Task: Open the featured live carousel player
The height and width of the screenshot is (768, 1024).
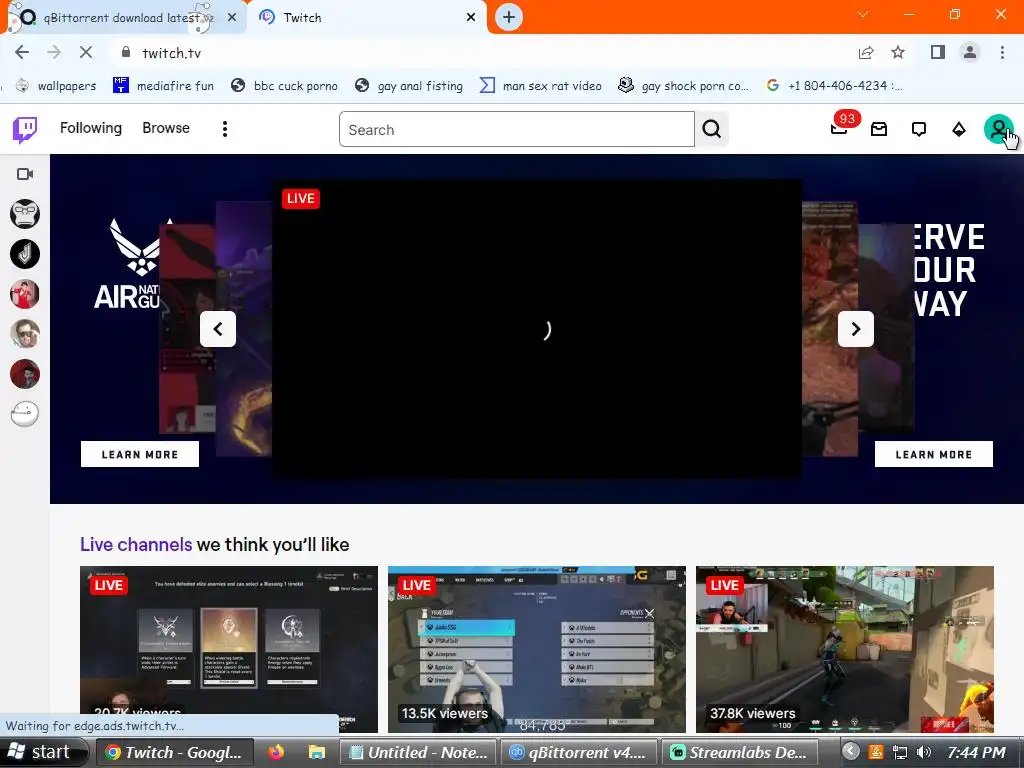Action: click(x=537, y=329)
